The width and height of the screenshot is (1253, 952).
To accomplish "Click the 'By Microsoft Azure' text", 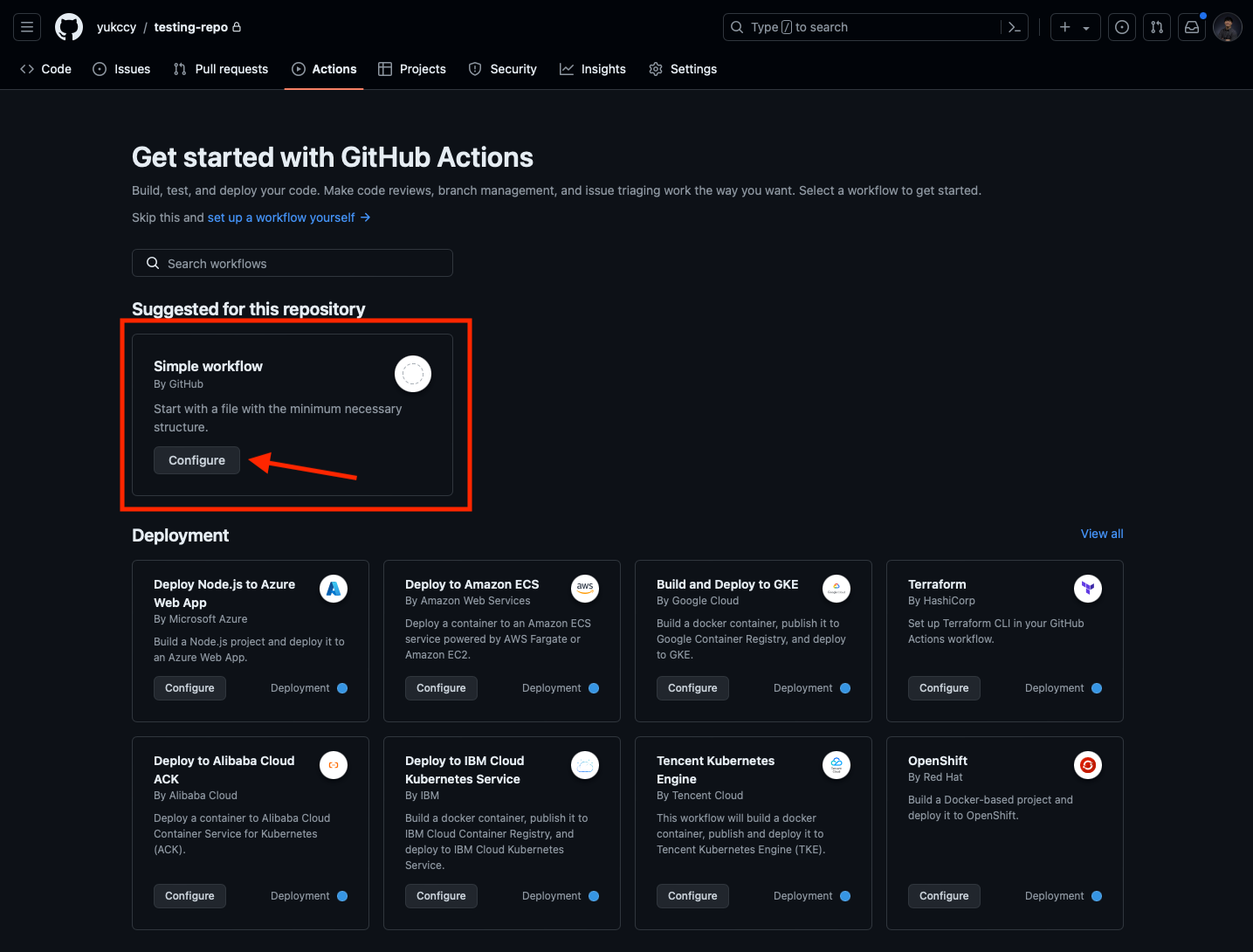I will pyautogui.click(x=200, y=619).
